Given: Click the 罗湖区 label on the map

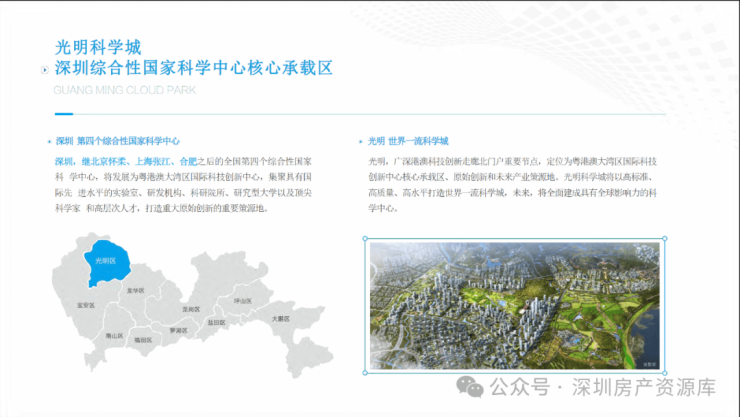Looking at the screenshot, I should pyautogui.click(x=178, y=331).
